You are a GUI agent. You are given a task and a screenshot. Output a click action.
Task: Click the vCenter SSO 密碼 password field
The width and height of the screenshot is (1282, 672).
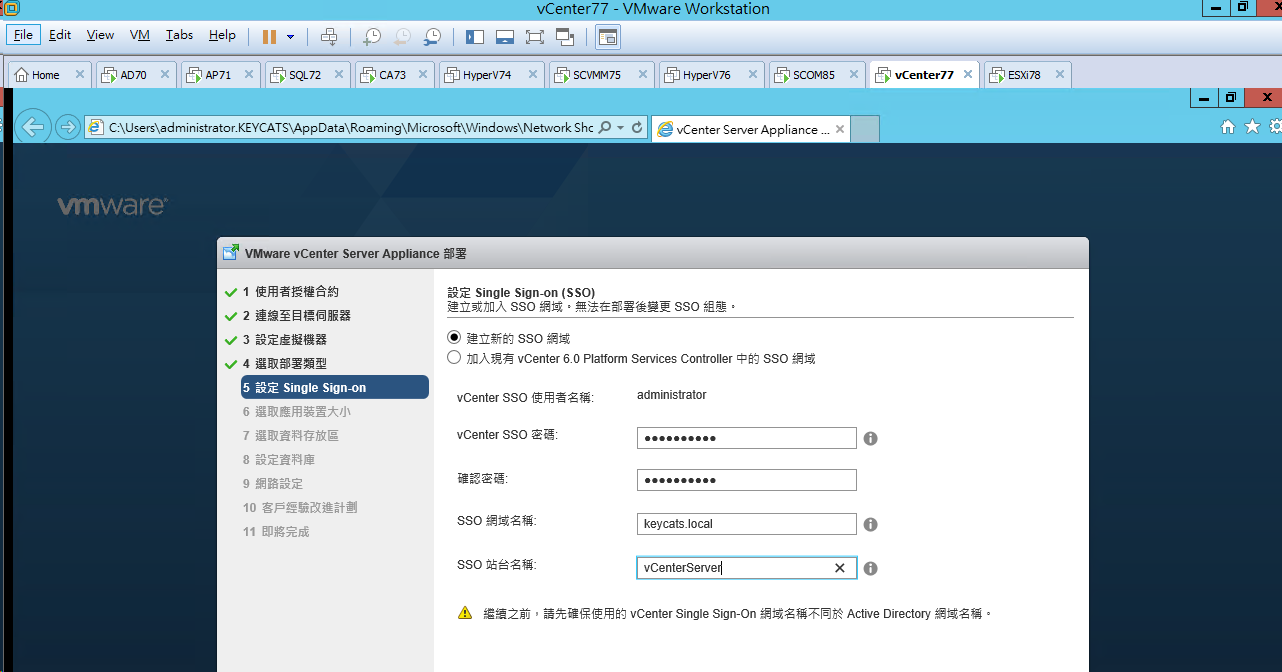[x=747, y=438]
